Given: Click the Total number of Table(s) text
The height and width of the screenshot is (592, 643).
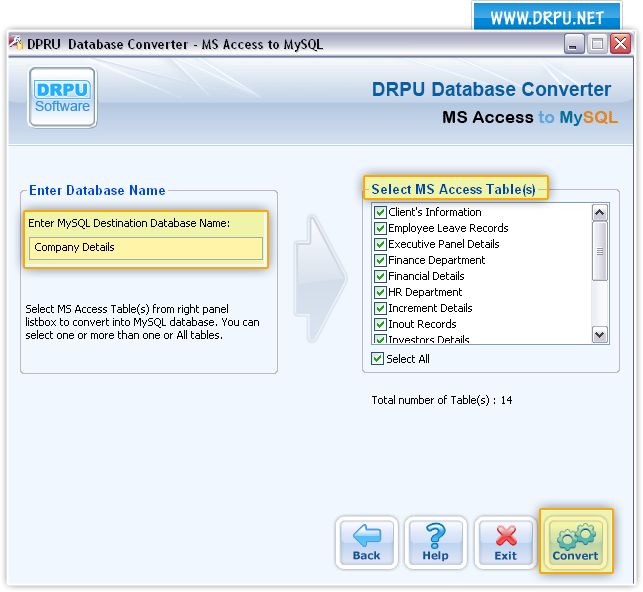Looking at the screenshot, I should pos(442,400).
